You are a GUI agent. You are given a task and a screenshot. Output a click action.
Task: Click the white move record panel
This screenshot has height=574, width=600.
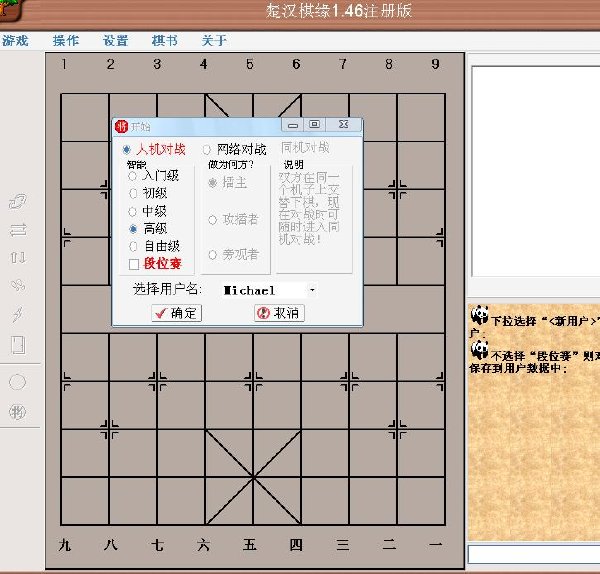coord(536,171)
